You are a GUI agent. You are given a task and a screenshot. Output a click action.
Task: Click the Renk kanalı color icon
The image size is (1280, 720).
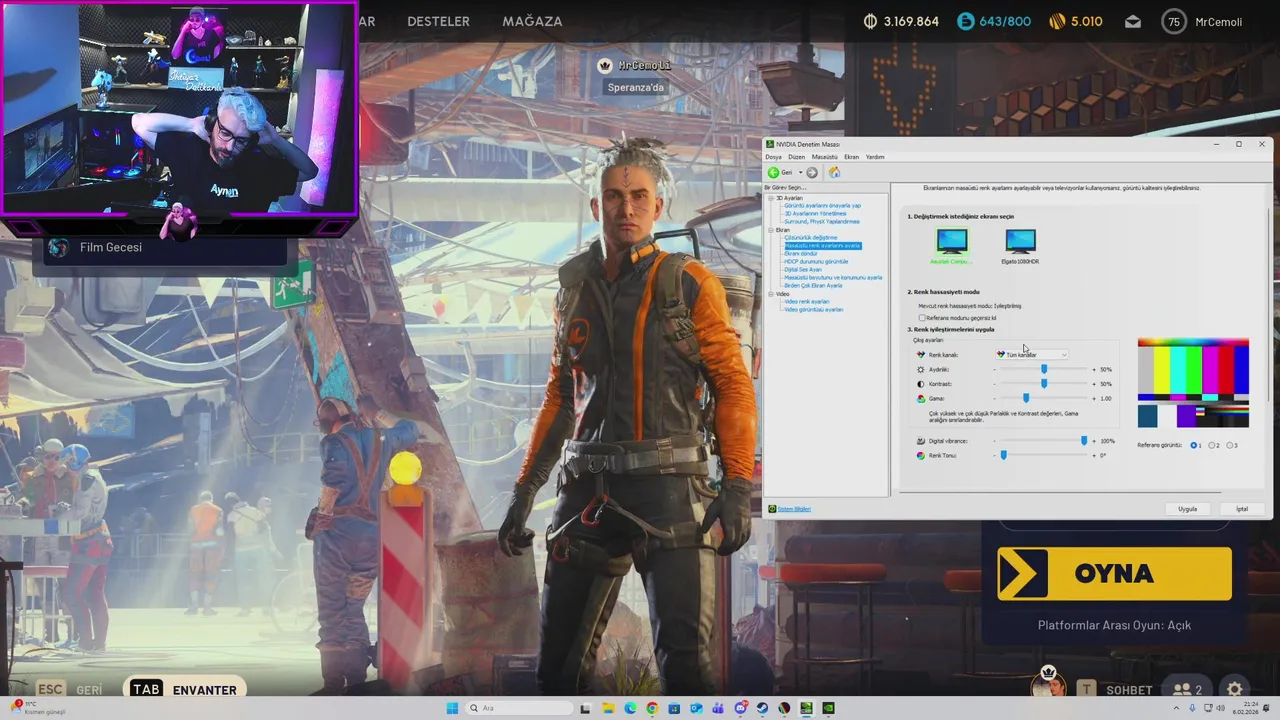[920, 355]
